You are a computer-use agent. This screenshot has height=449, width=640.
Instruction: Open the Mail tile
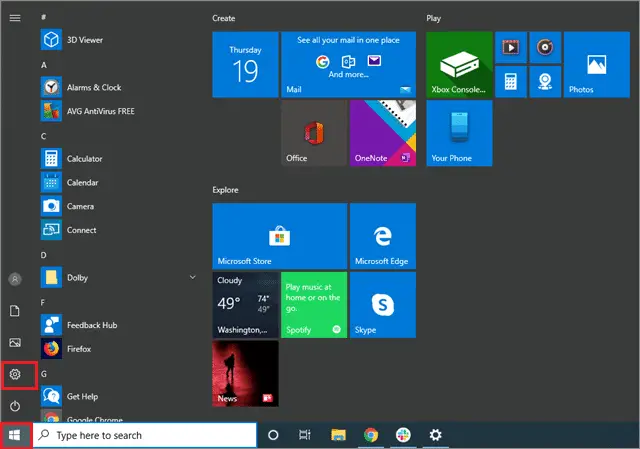point(349,64)
